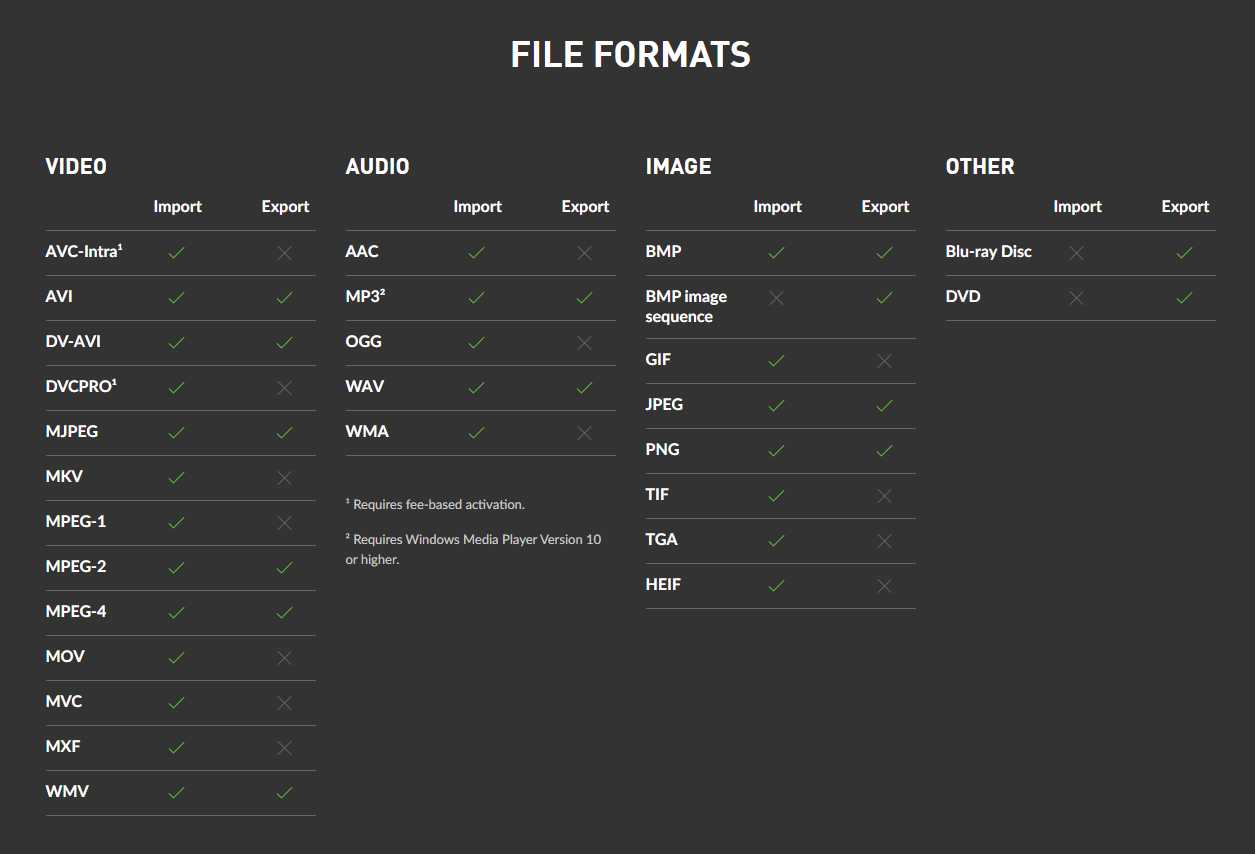Click the MKV export cross icon
This screenshot has width=1255, height=854.
pos(285,478)
